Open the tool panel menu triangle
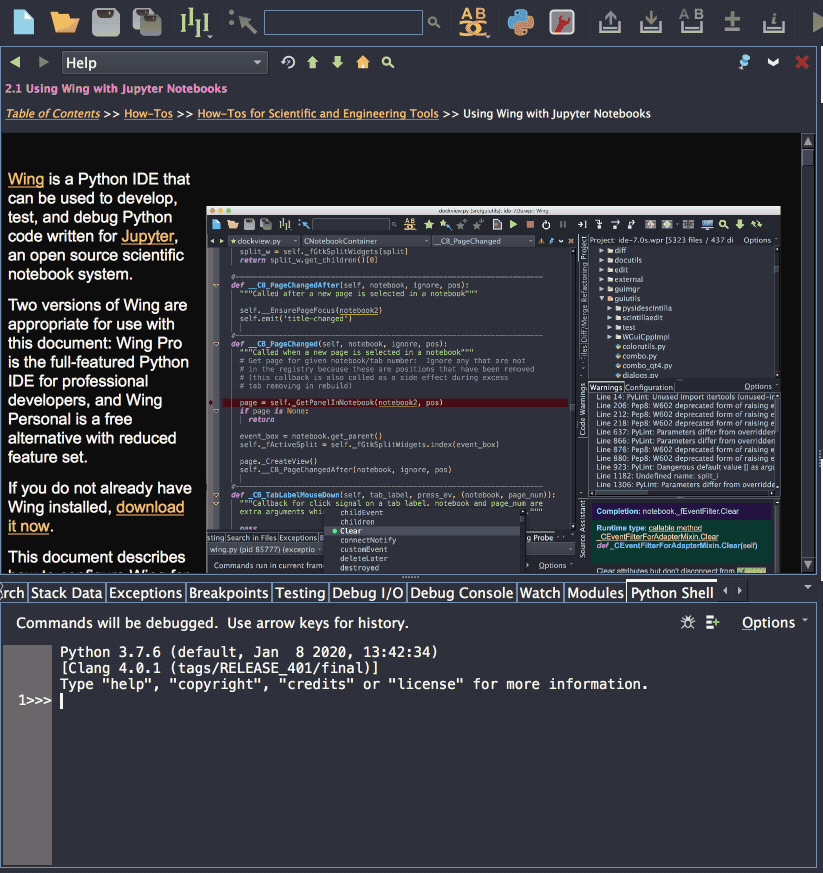Screen dimensions: 823x873 click(x=807, y=587)
